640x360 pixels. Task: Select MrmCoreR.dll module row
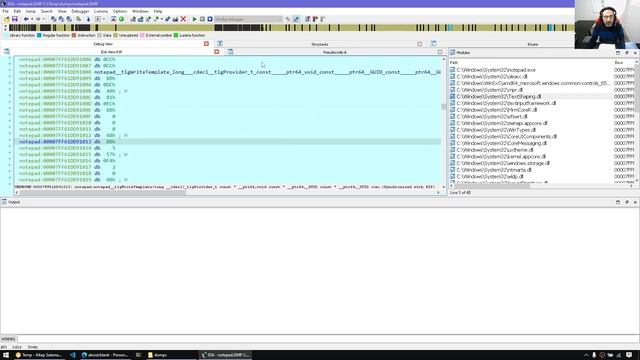[543, 110]
